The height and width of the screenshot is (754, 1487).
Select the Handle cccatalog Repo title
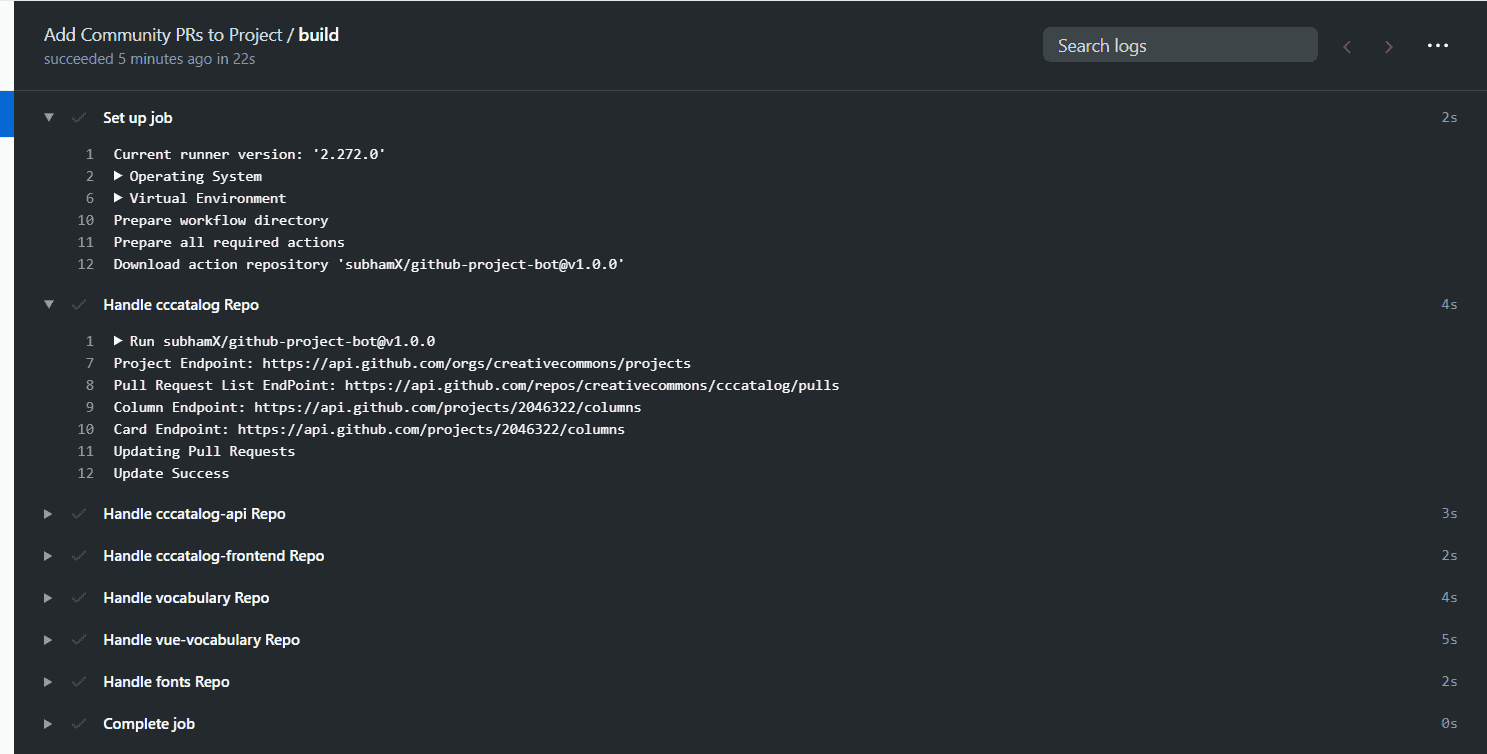pos(181,305)
